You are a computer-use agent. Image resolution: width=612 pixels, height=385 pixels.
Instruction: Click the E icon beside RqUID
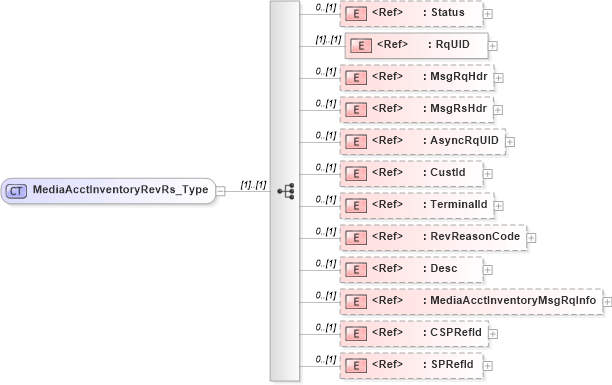[x=361, y=46]
